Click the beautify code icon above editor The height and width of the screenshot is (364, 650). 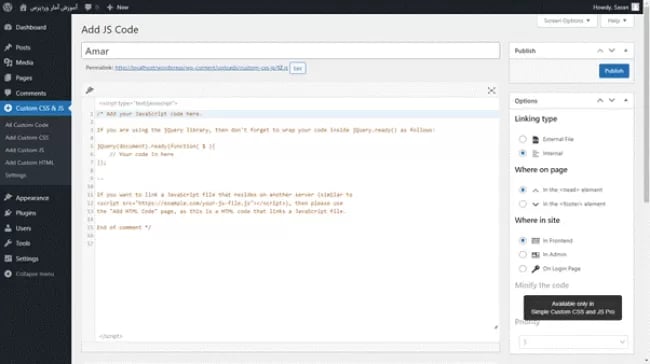pos(90,90)
